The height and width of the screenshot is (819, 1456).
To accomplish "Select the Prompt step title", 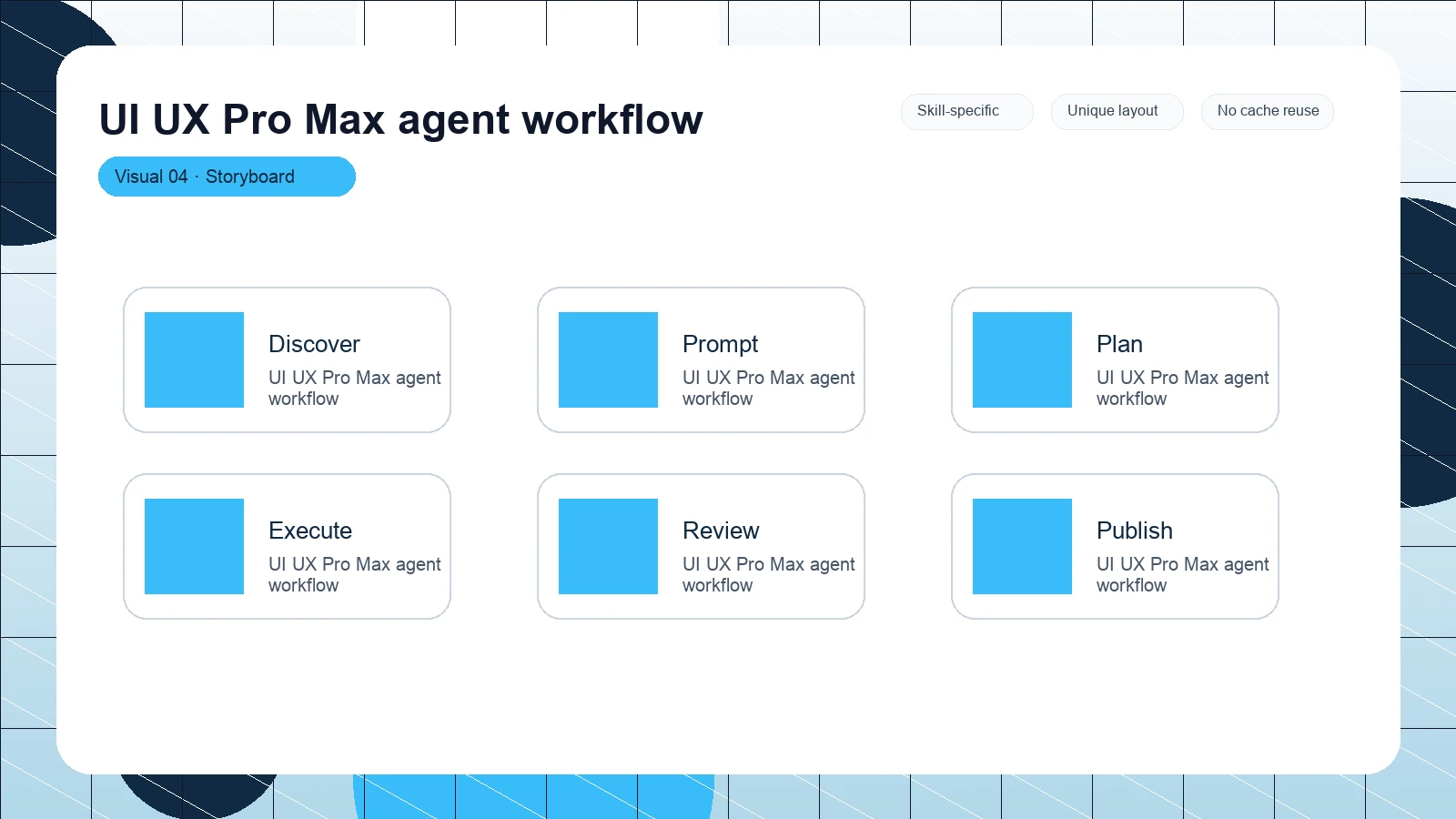I will coord(720,344).
